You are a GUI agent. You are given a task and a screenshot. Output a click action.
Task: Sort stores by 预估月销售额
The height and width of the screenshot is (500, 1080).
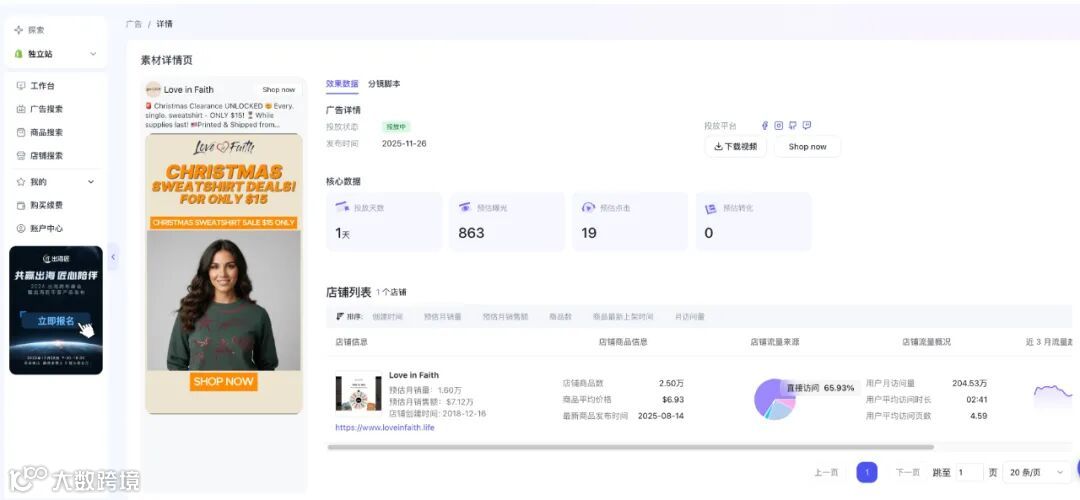click(506, 317)
